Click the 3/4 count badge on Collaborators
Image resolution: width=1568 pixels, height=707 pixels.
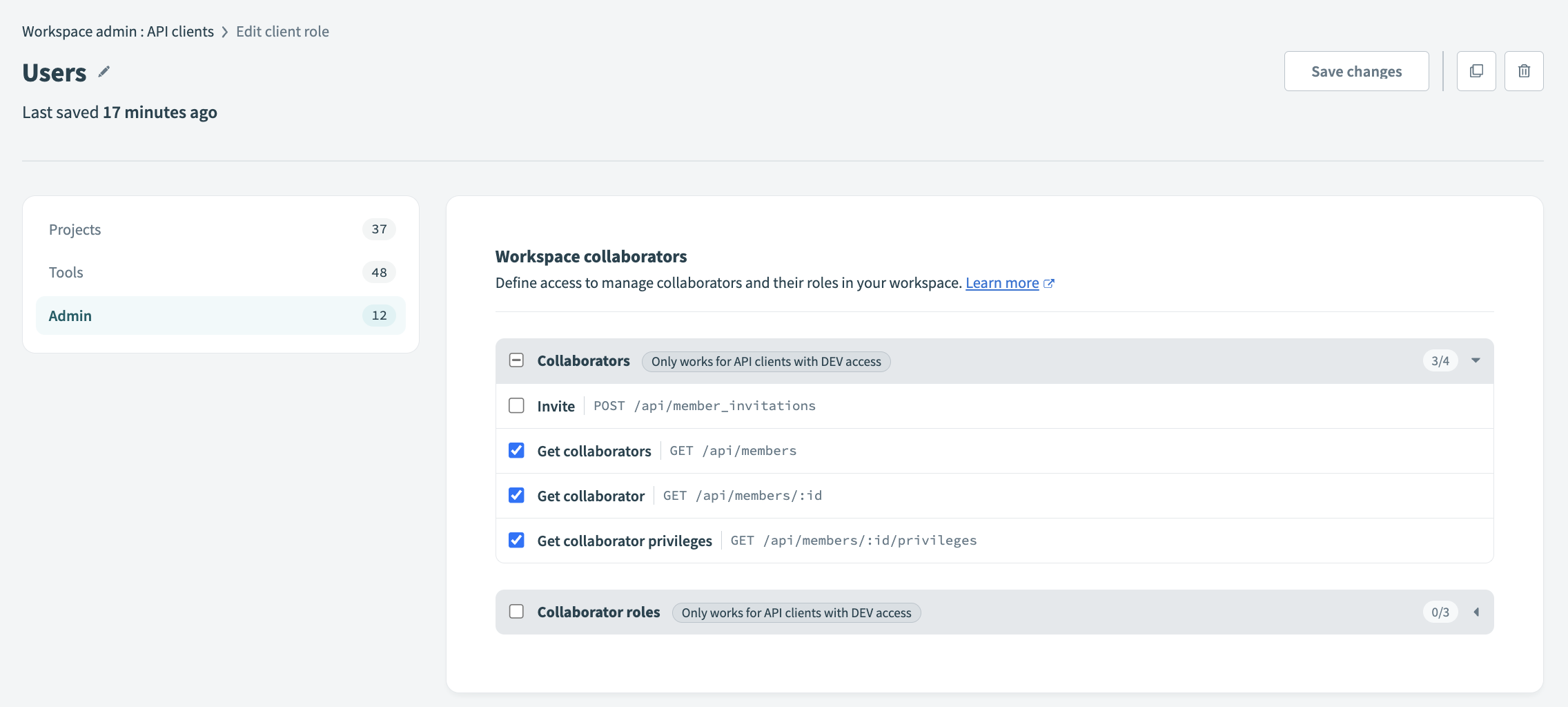pyautogui.click(x=1440, y=360)
